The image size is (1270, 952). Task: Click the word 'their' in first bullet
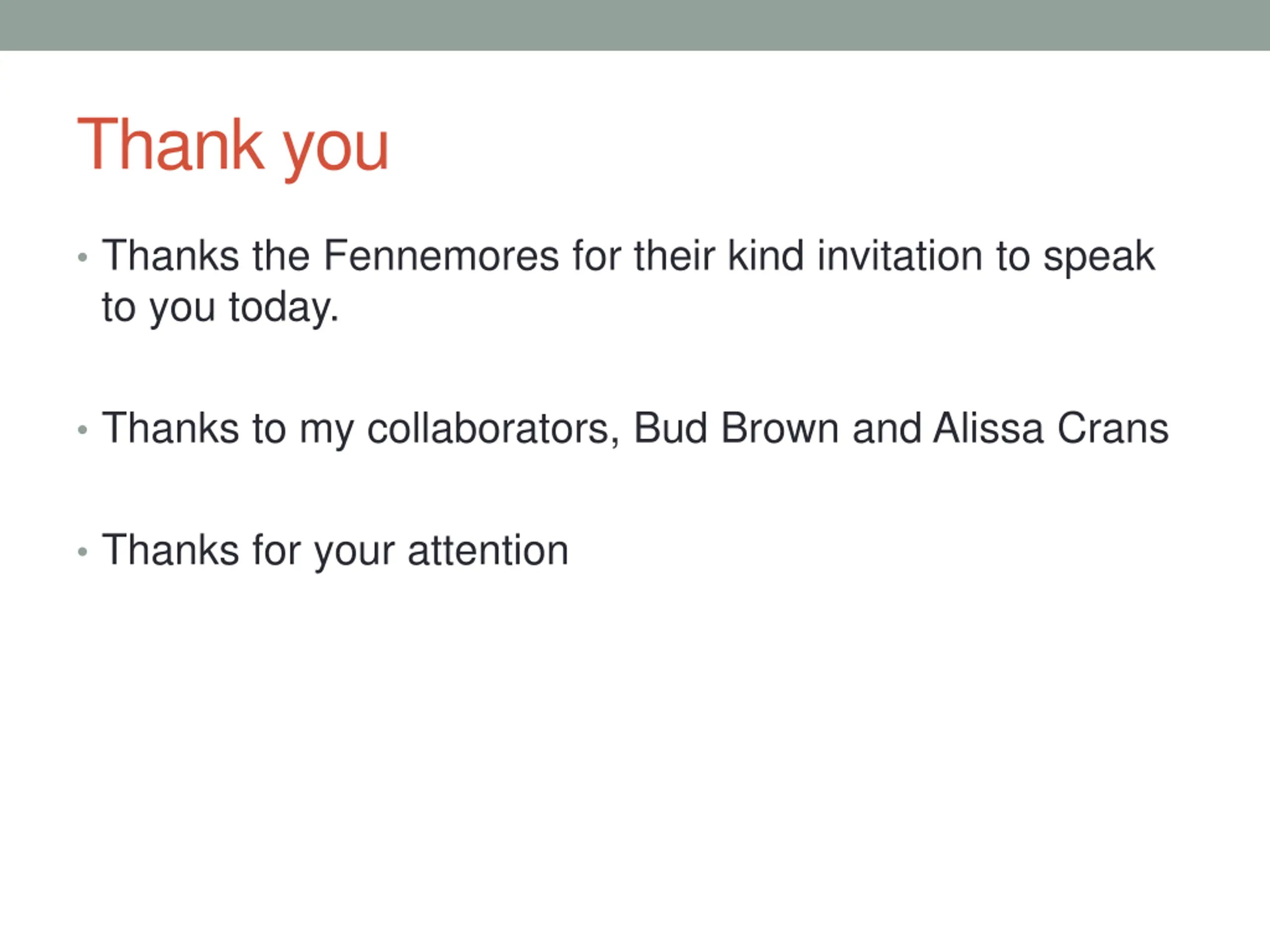675,255
